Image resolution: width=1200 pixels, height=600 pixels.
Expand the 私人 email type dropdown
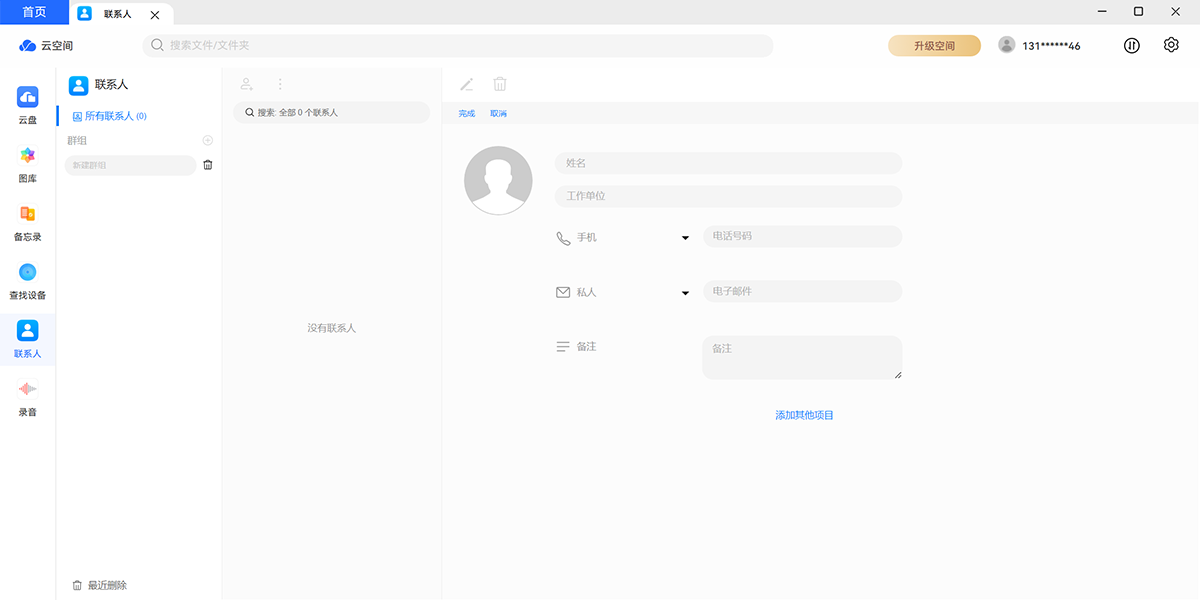coord(685,293)
